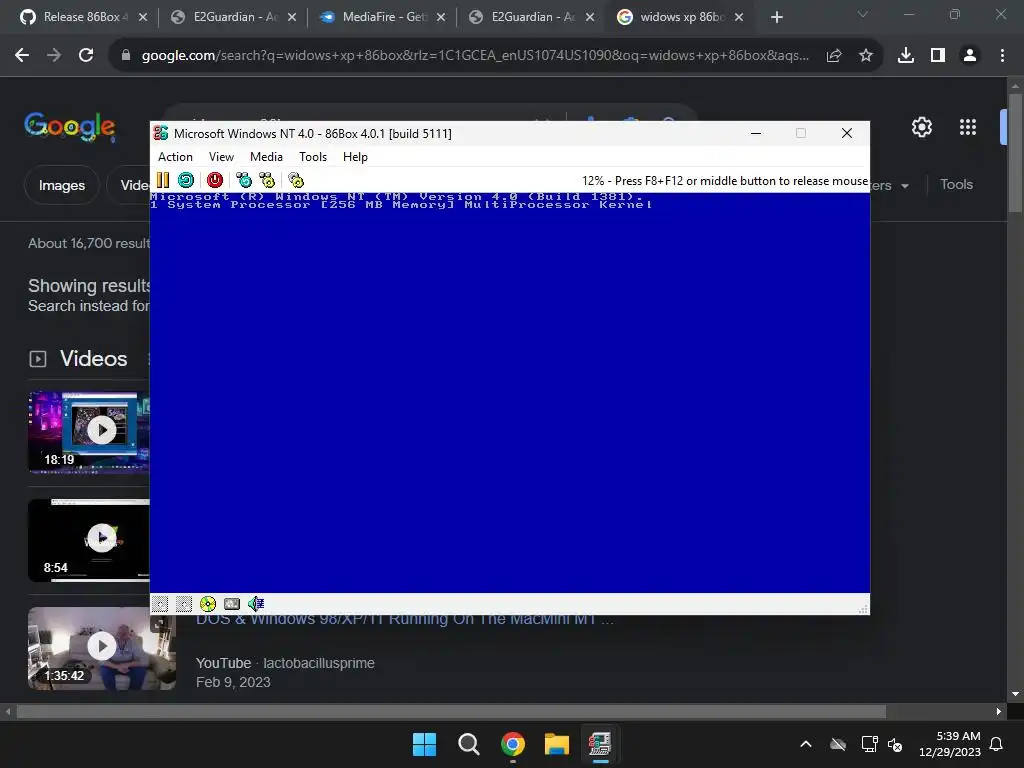
Task: Open Windows Start menu
Action: point(424,744)
